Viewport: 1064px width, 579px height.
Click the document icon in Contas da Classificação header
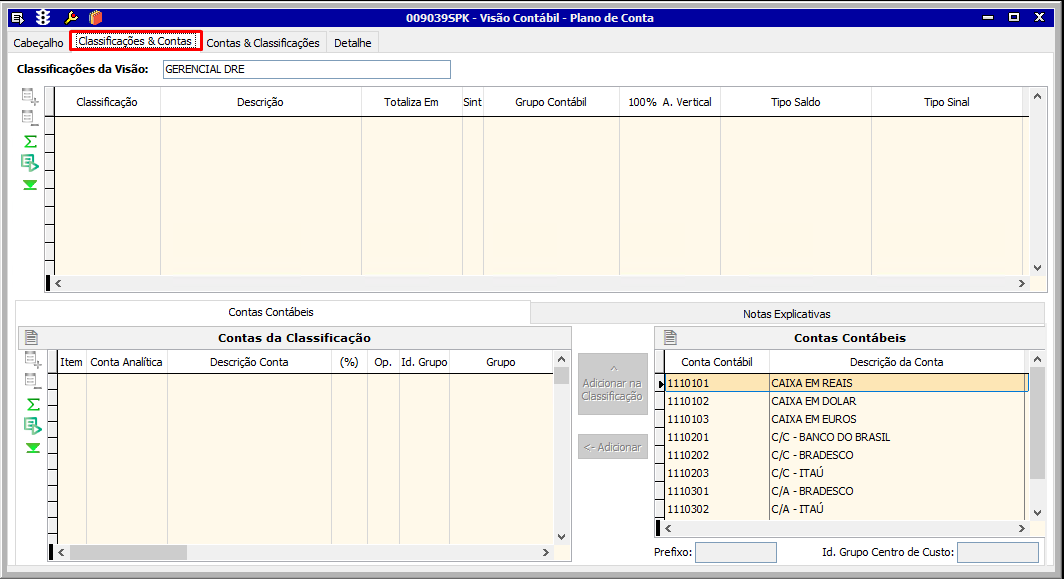click(31, 338)
